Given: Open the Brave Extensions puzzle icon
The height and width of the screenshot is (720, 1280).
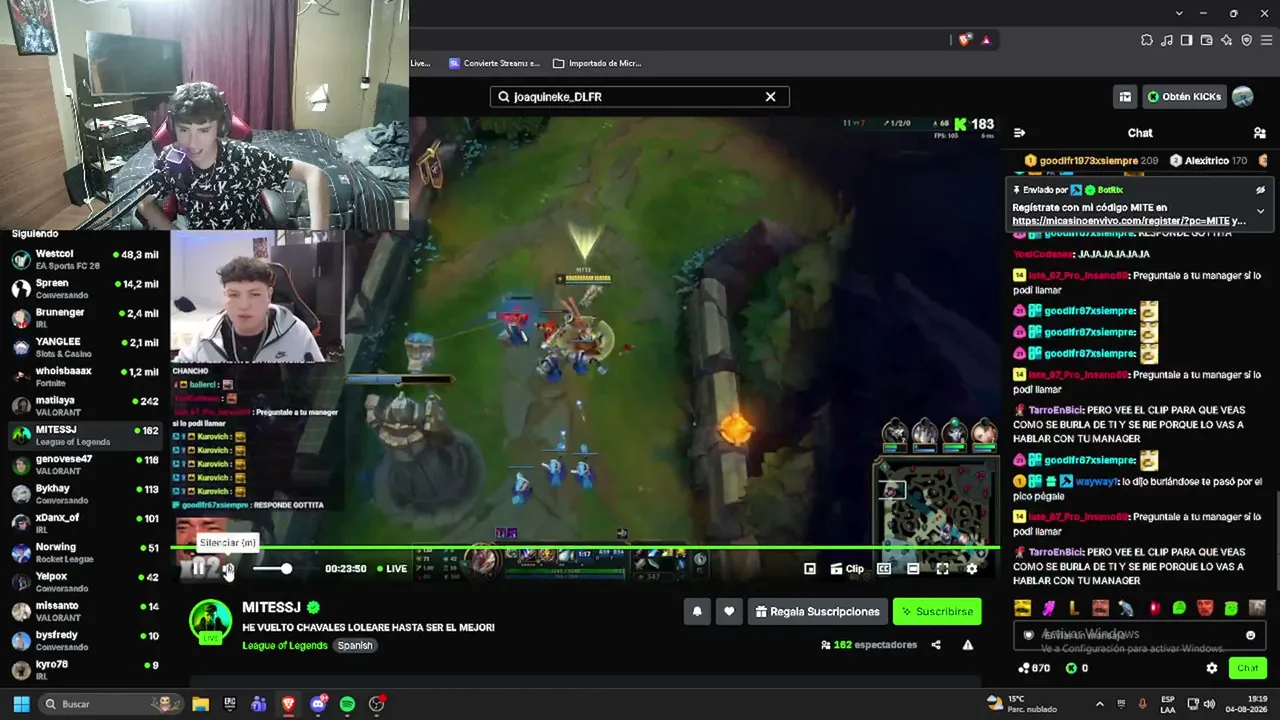Looking at the screenshot, I should click(x=1147, y=40).
